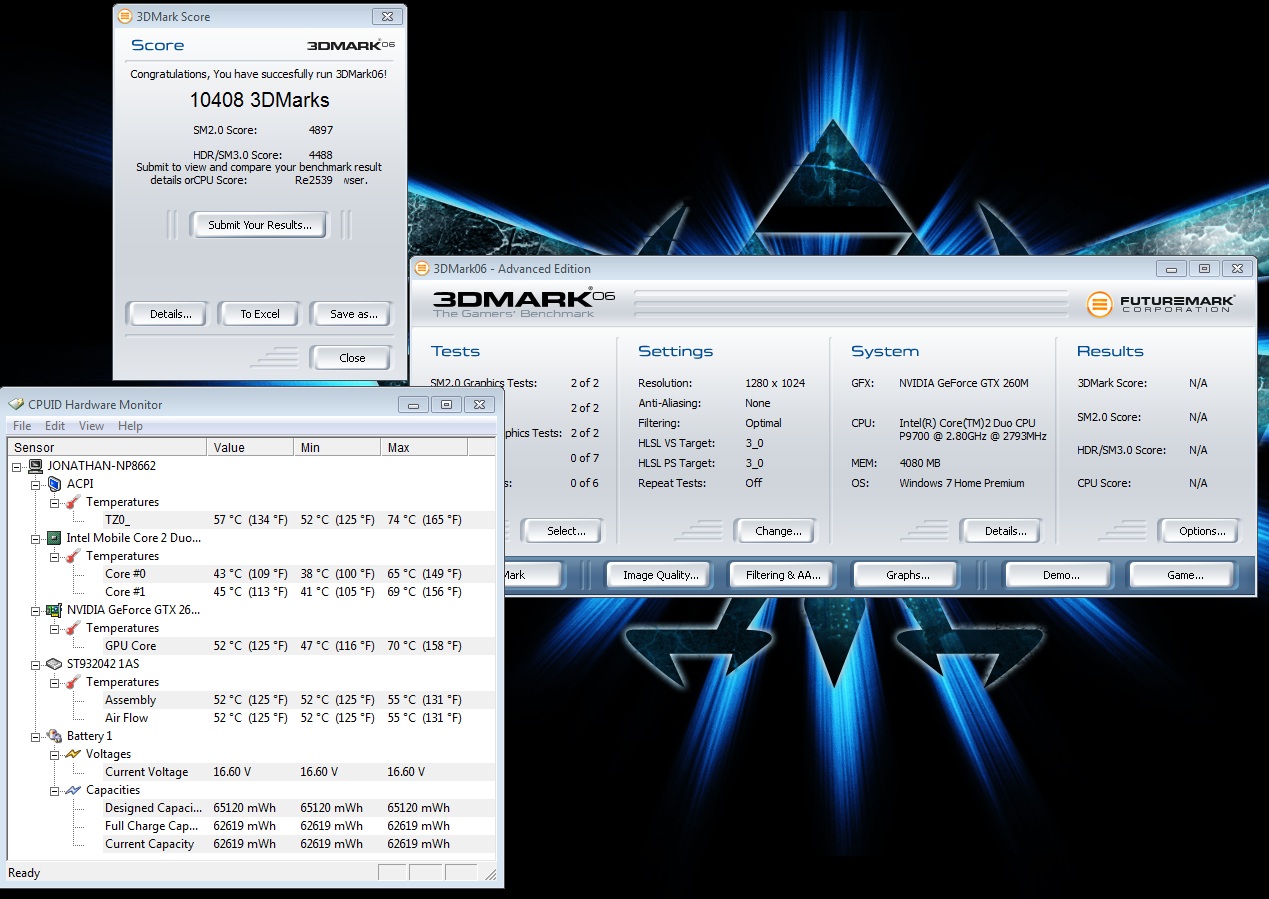The image size is (1269, 899).
Task: Collapse the ACPI node
Action: tap(36, 484)
